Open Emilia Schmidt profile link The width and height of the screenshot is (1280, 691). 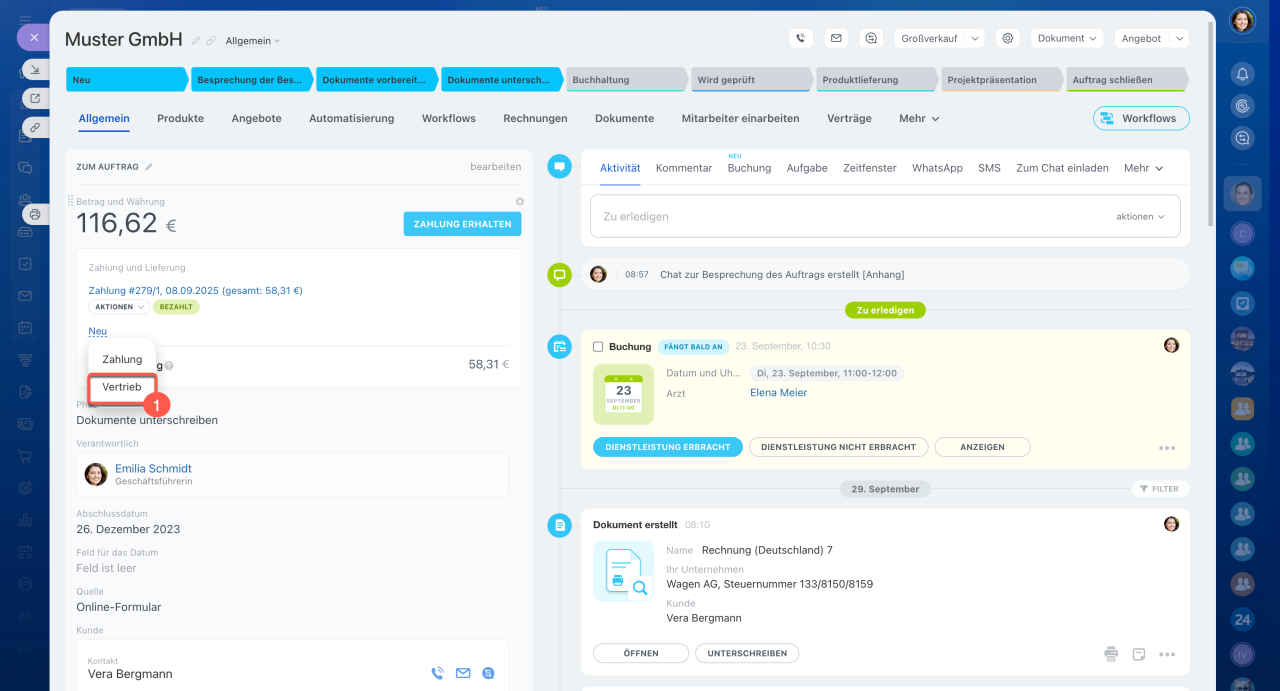point(153,468)
